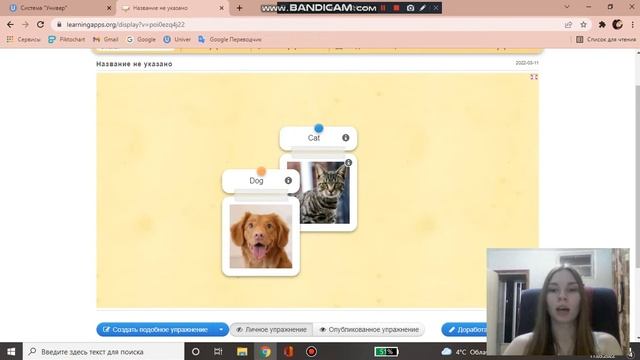
Task: Close the Название не указано tab
Action: (221, 8)
